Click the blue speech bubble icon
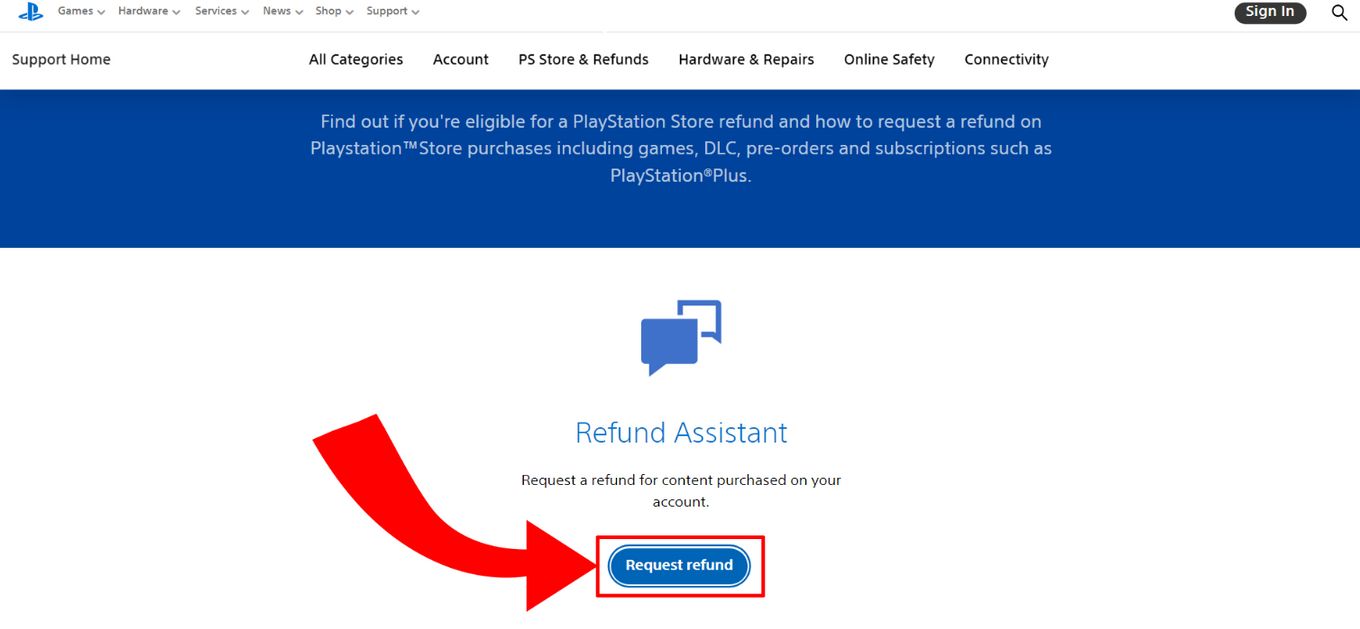Viewport: 1360px width, 629px height. (681, 337)
